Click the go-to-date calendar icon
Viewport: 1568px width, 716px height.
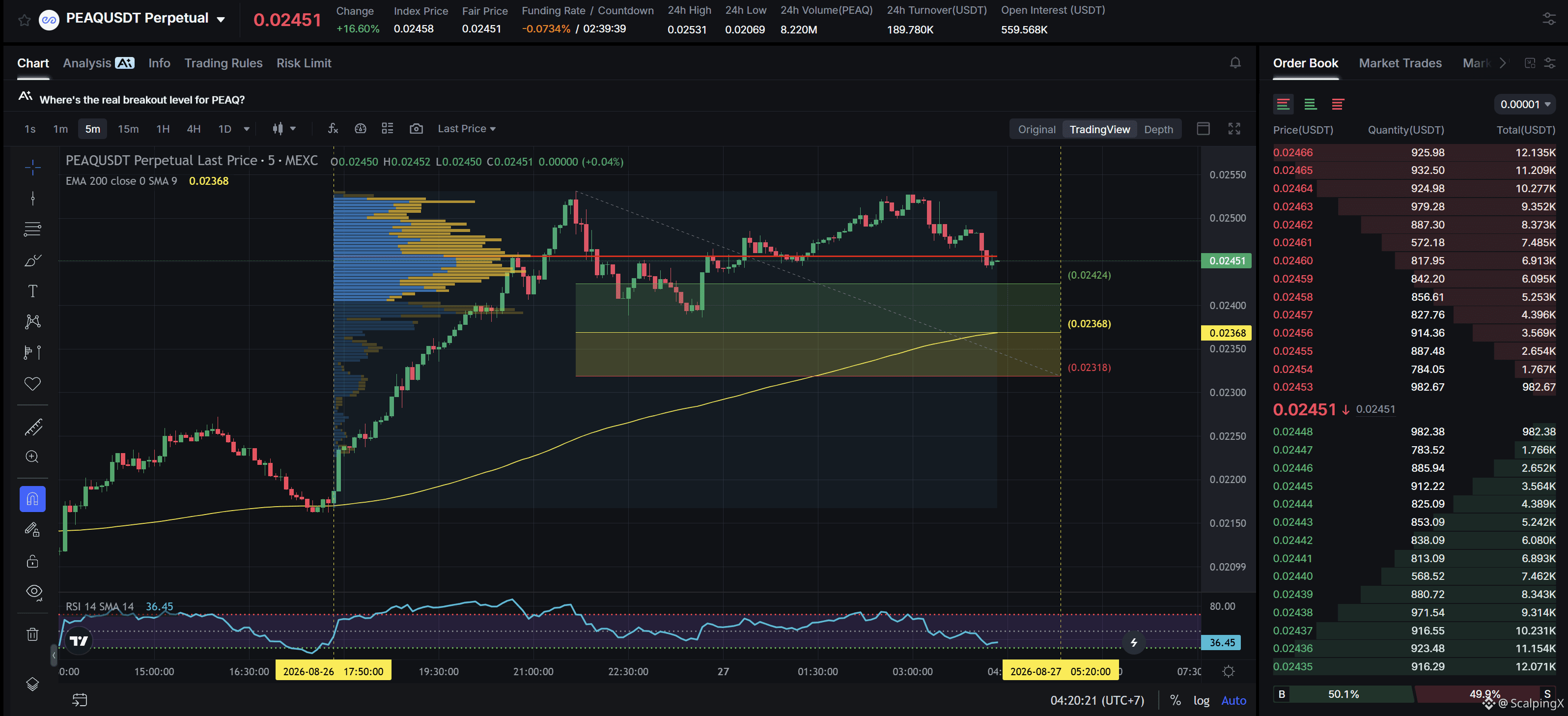(x=80, y=700)
